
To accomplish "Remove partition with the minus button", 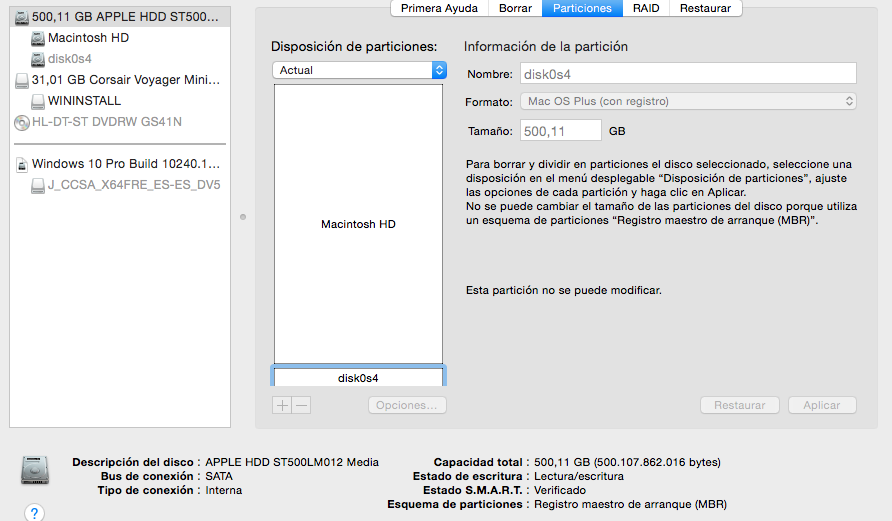I will tap(302, 405).
